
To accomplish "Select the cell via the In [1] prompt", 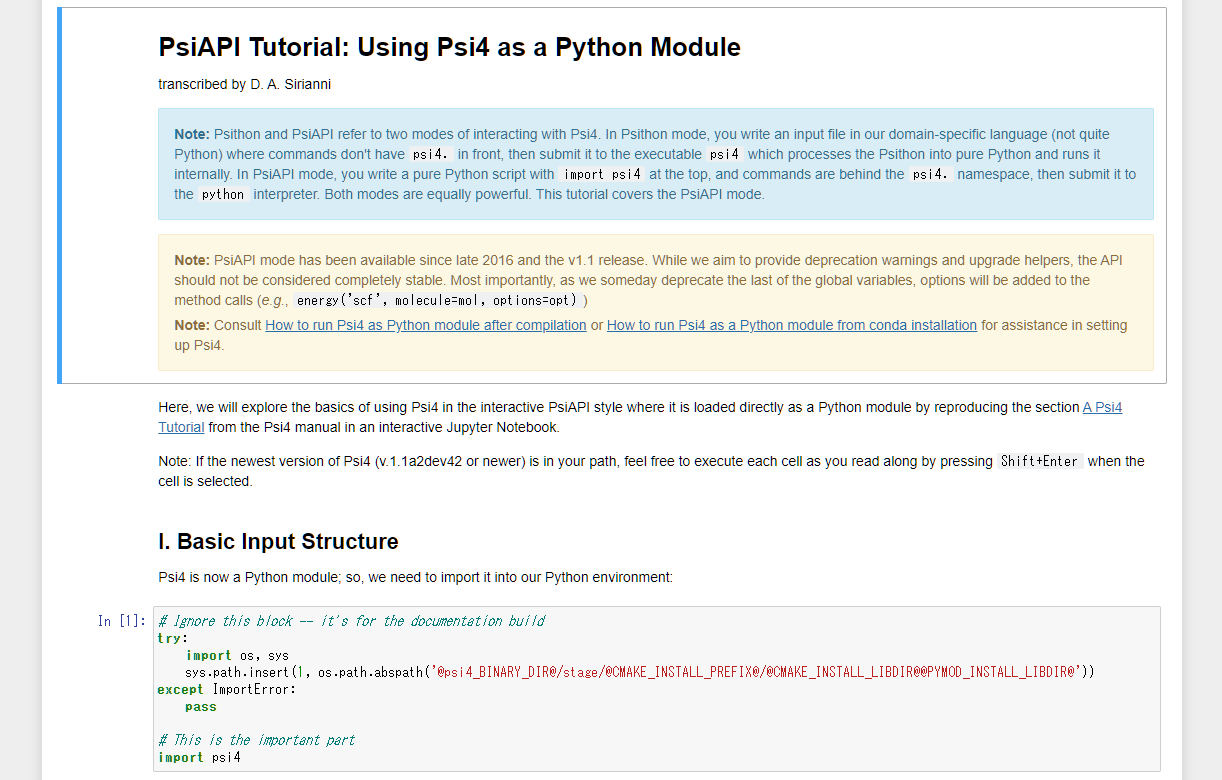I will pyautogui.click(x=121, y=621).
